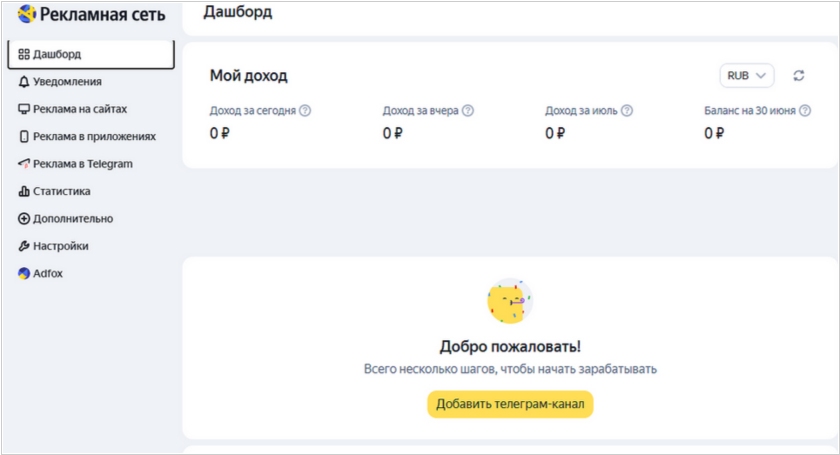Click the refresh income icon
This screenshot has height=455, width=840.
click(798, 76)
